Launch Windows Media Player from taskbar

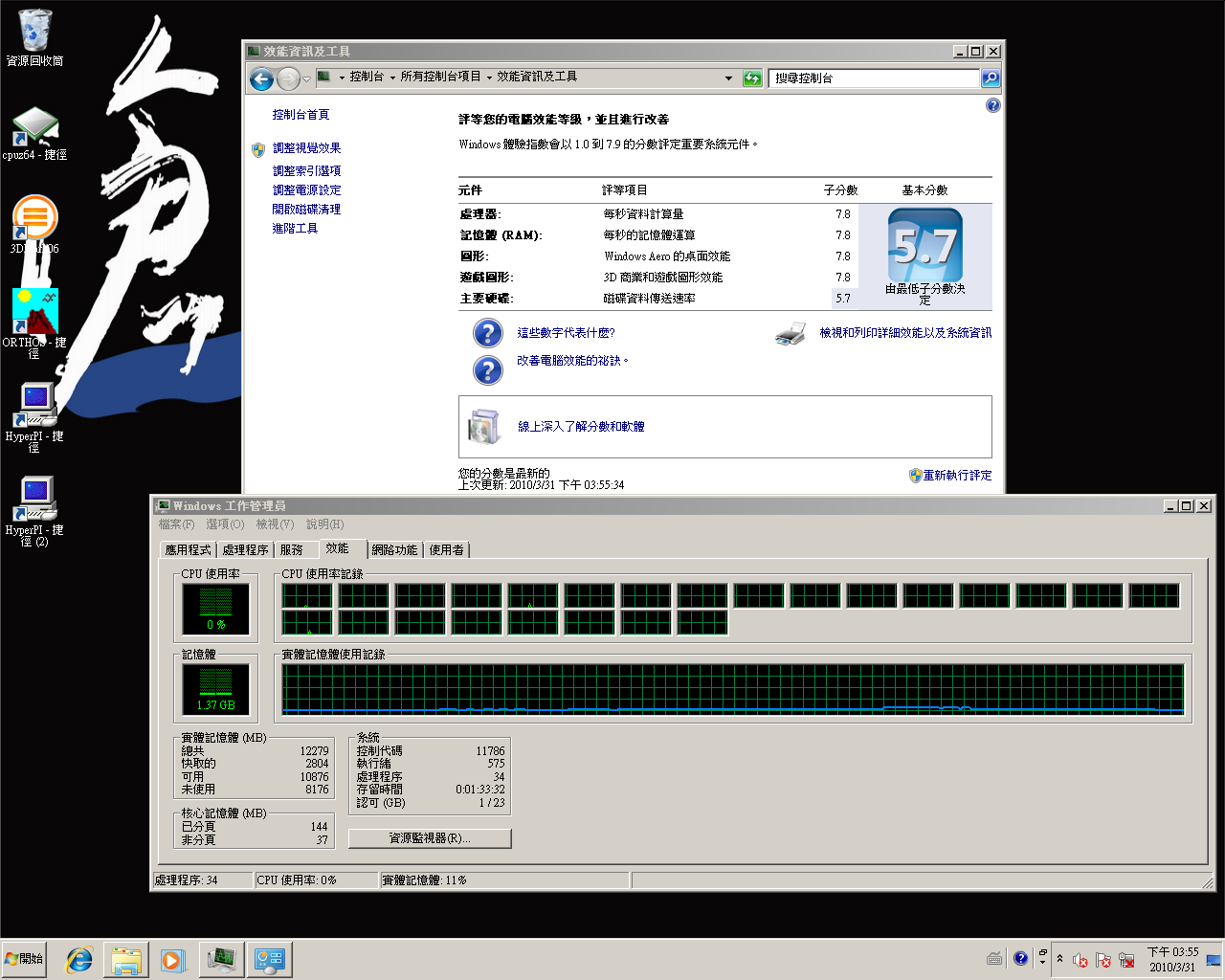[x=173, y=960]
